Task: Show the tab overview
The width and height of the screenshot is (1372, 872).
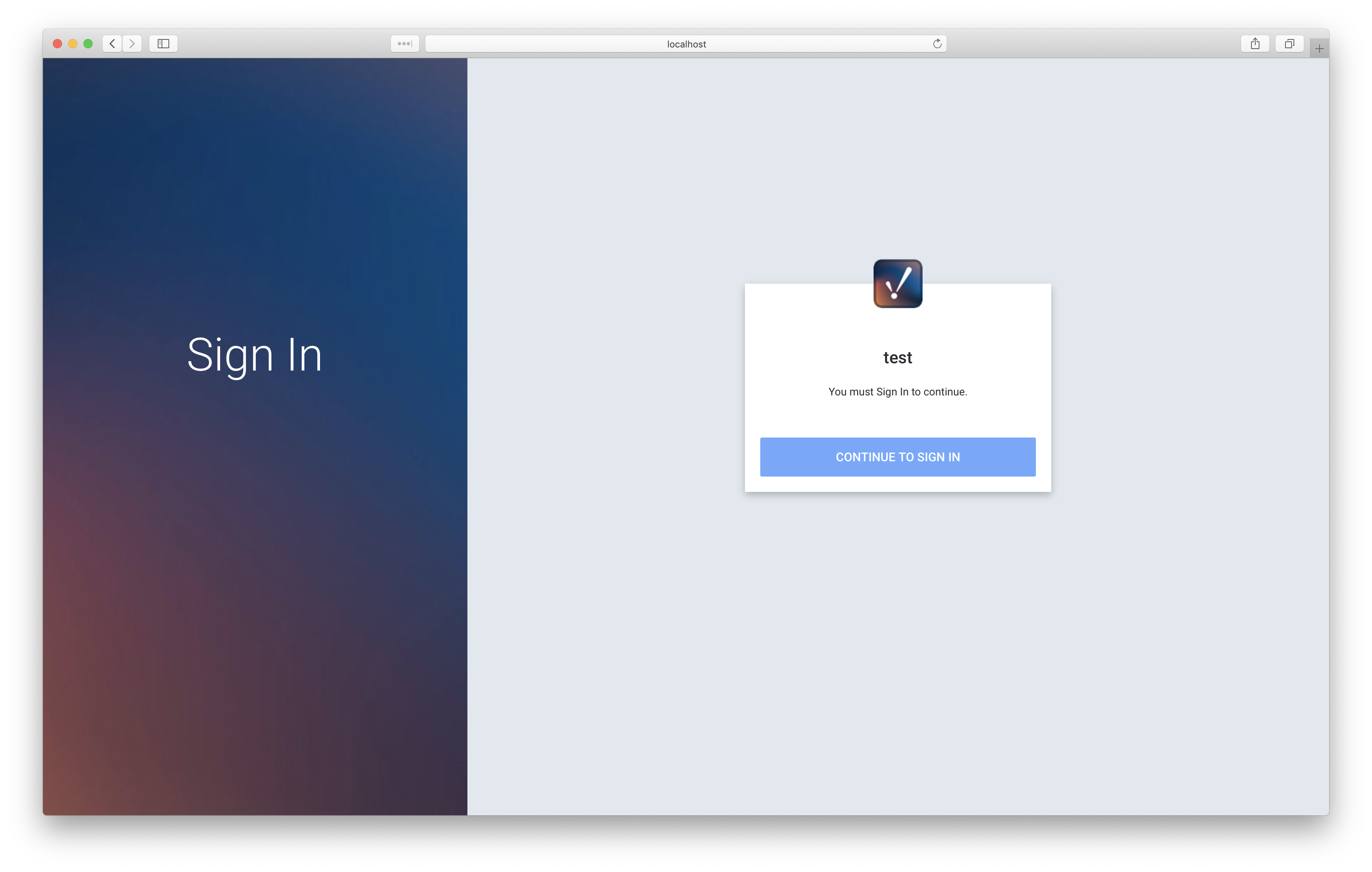Action: point(1289,44)
